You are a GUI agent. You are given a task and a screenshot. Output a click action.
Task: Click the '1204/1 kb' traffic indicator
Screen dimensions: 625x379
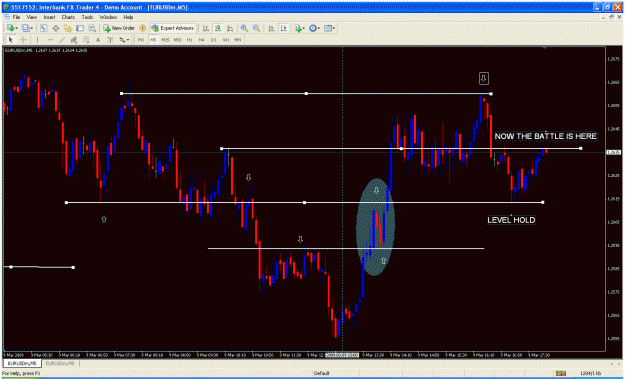click(590, 373)
